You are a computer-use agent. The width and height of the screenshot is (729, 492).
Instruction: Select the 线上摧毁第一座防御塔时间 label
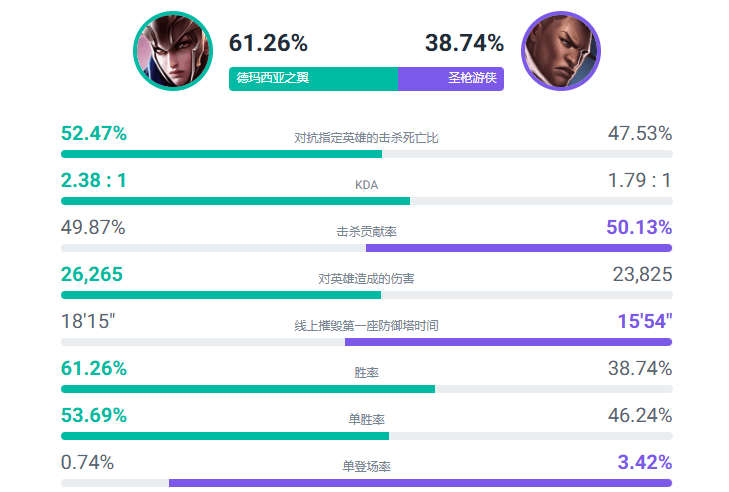coord(366,325)
